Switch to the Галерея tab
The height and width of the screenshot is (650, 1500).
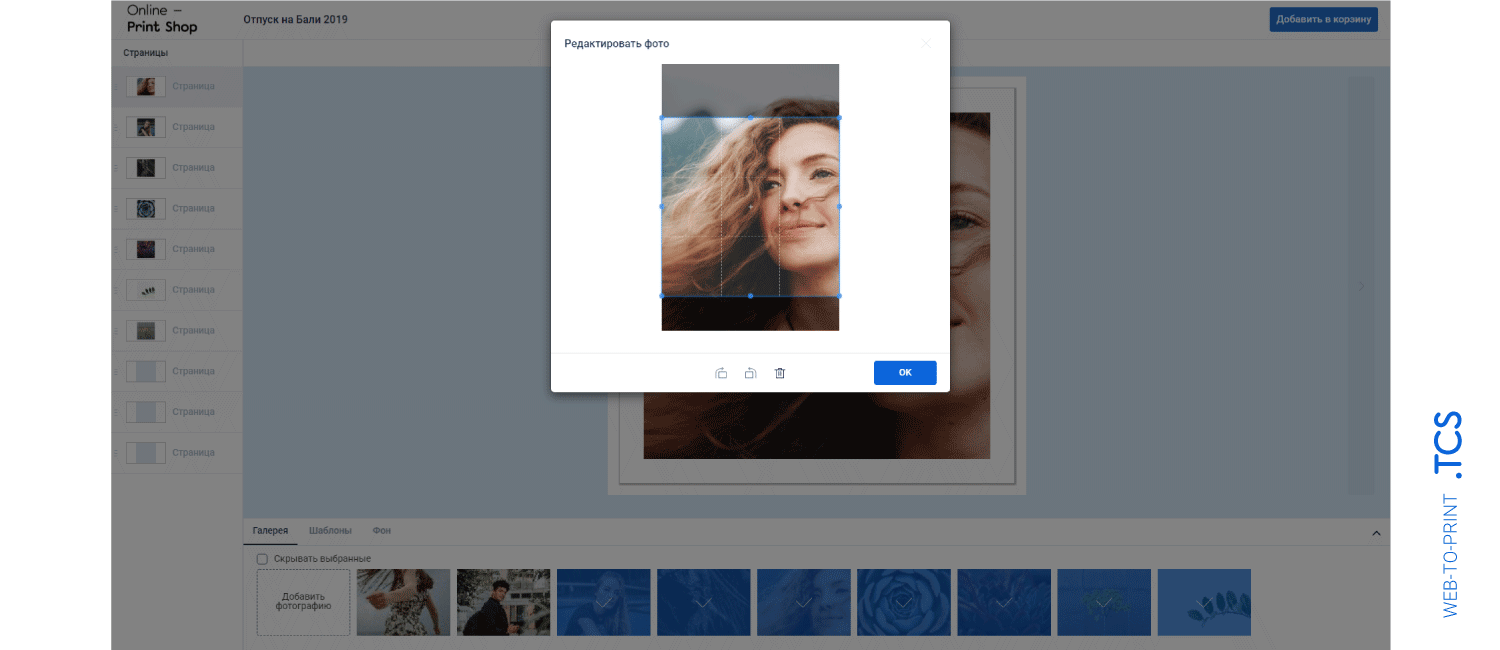(x=270, y=531)
